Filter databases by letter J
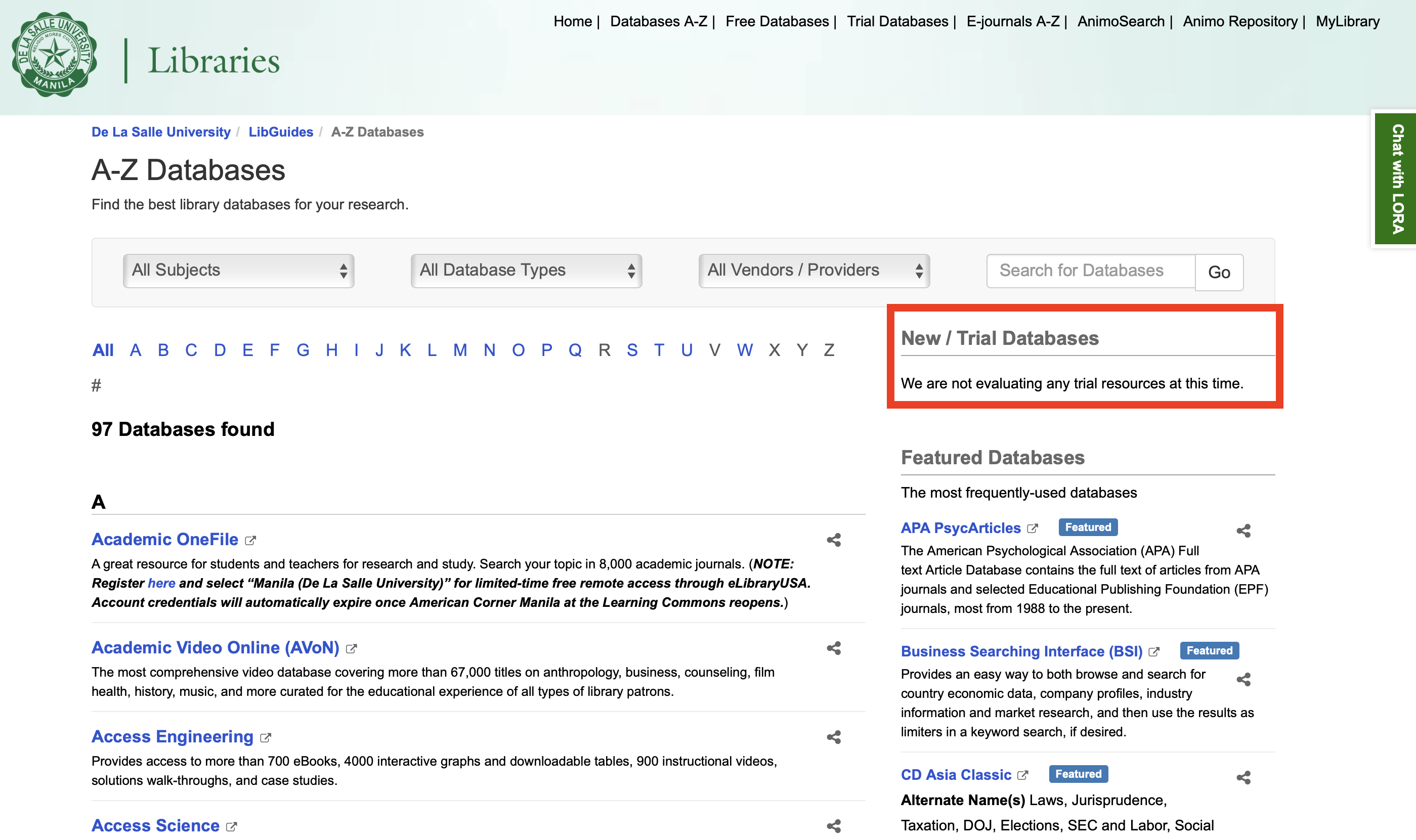1416x840 pixels. point(379,350)
